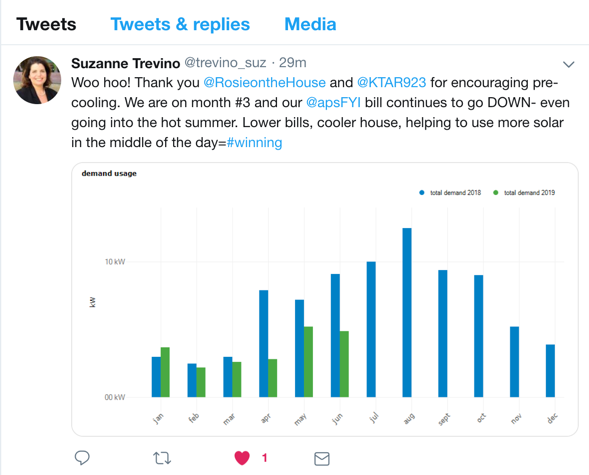This screenshot has height=475, width=589.
Task: Open Suzanne Trevino's profile picture
Action: tap(37, 80)
